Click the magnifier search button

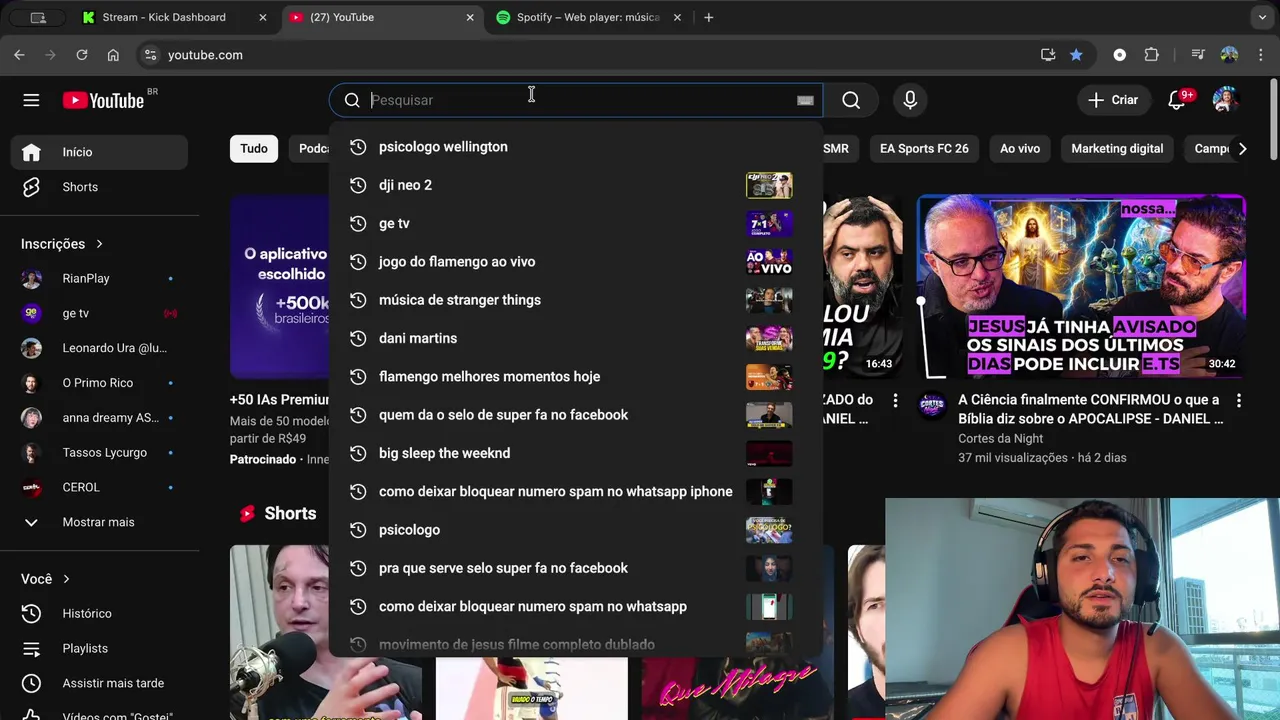[x=851, y=100]
